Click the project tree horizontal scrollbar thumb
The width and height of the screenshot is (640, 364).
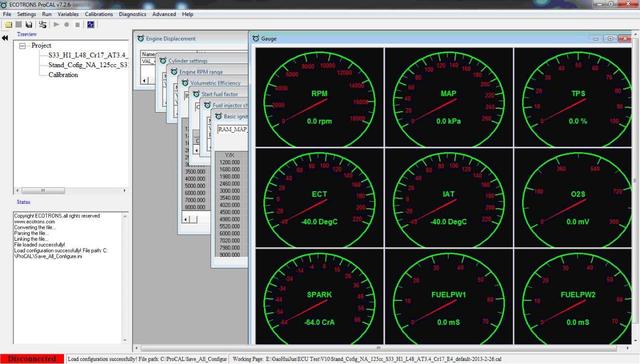click(x=43, y=191)
